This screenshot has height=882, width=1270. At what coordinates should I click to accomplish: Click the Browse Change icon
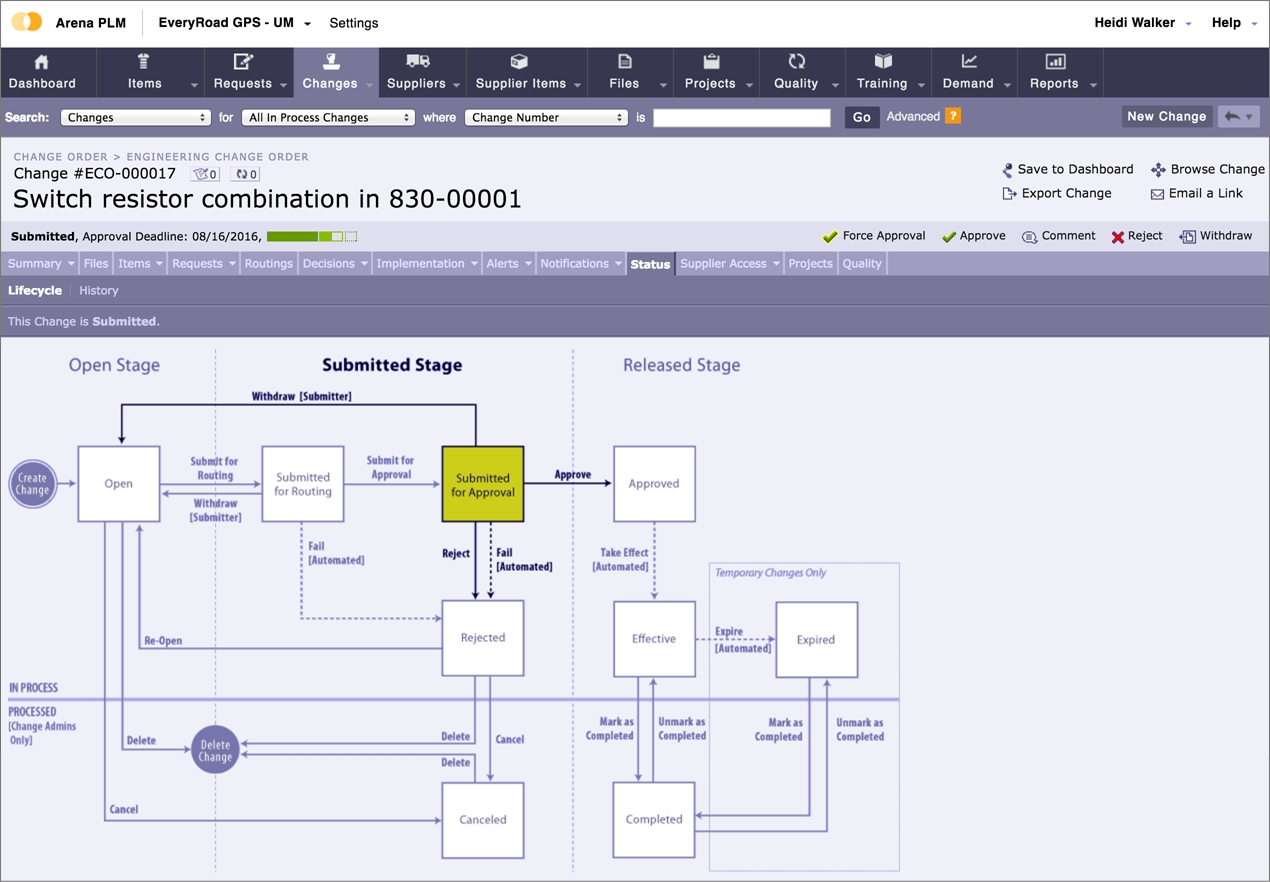1158,170
